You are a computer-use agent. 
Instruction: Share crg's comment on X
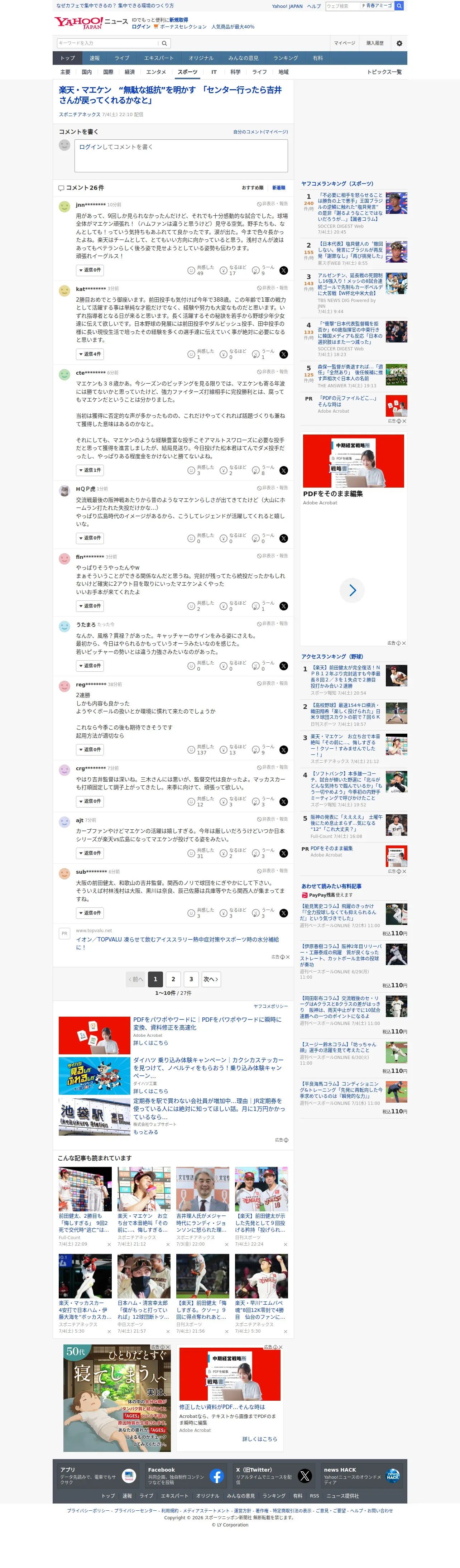pos(283,802)
